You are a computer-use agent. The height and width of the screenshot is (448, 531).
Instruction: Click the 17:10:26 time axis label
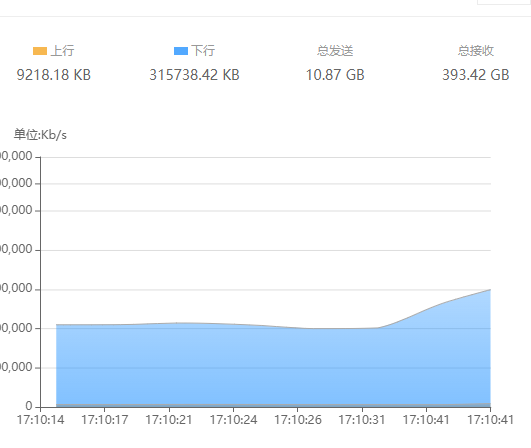[298, 420]
